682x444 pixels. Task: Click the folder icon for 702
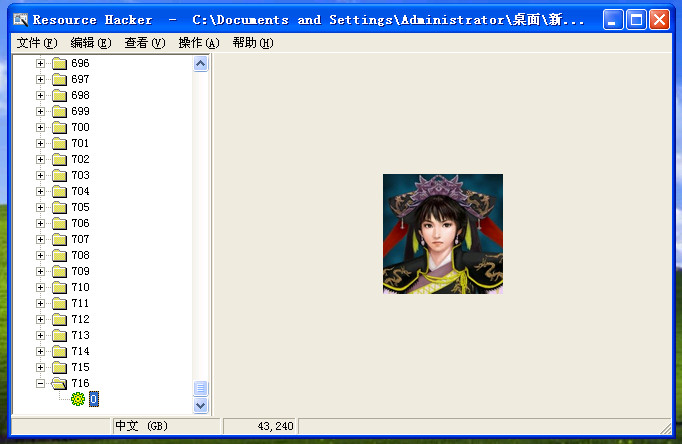tap(60, 160)
